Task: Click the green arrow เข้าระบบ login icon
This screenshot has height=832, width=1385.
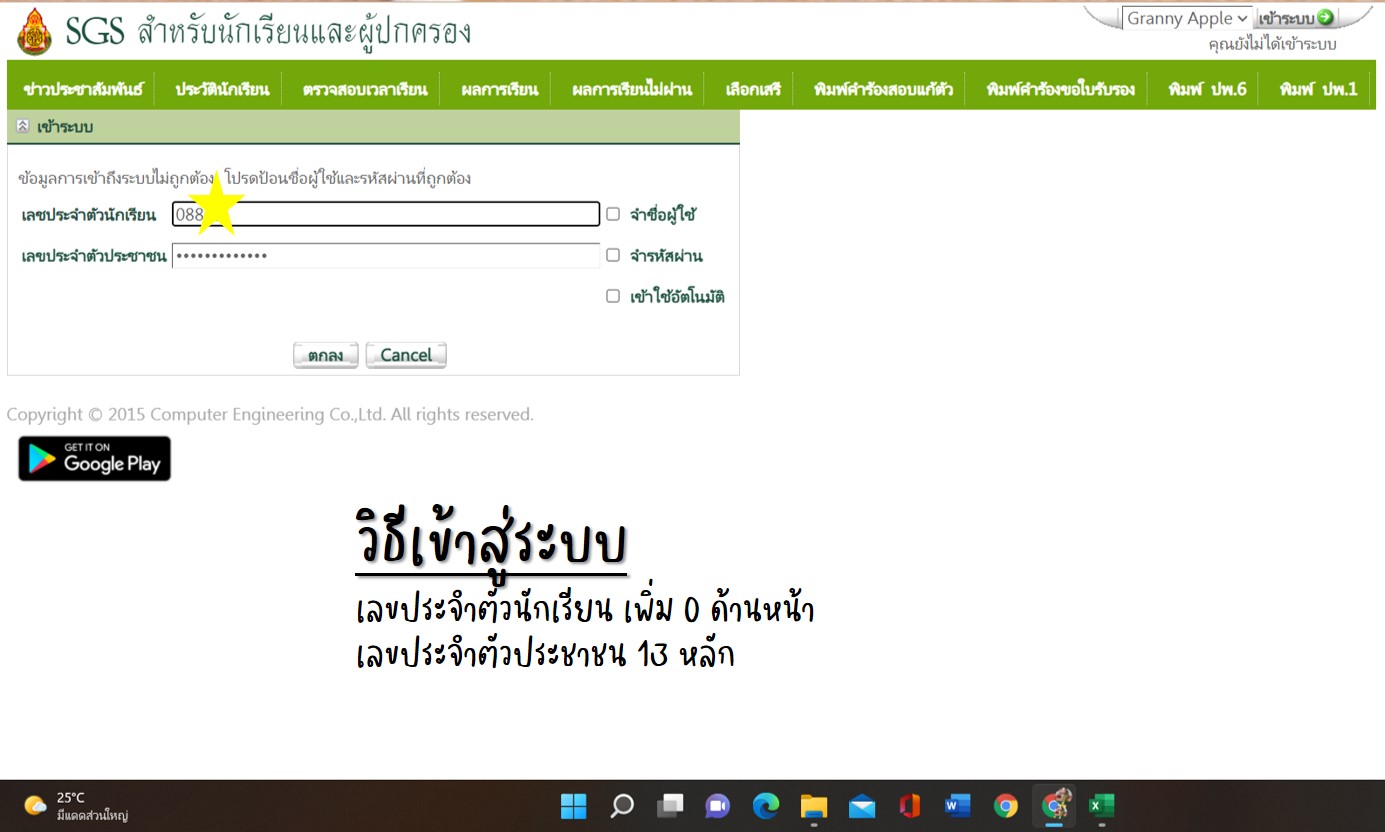Action: [x=1326, y=18]
